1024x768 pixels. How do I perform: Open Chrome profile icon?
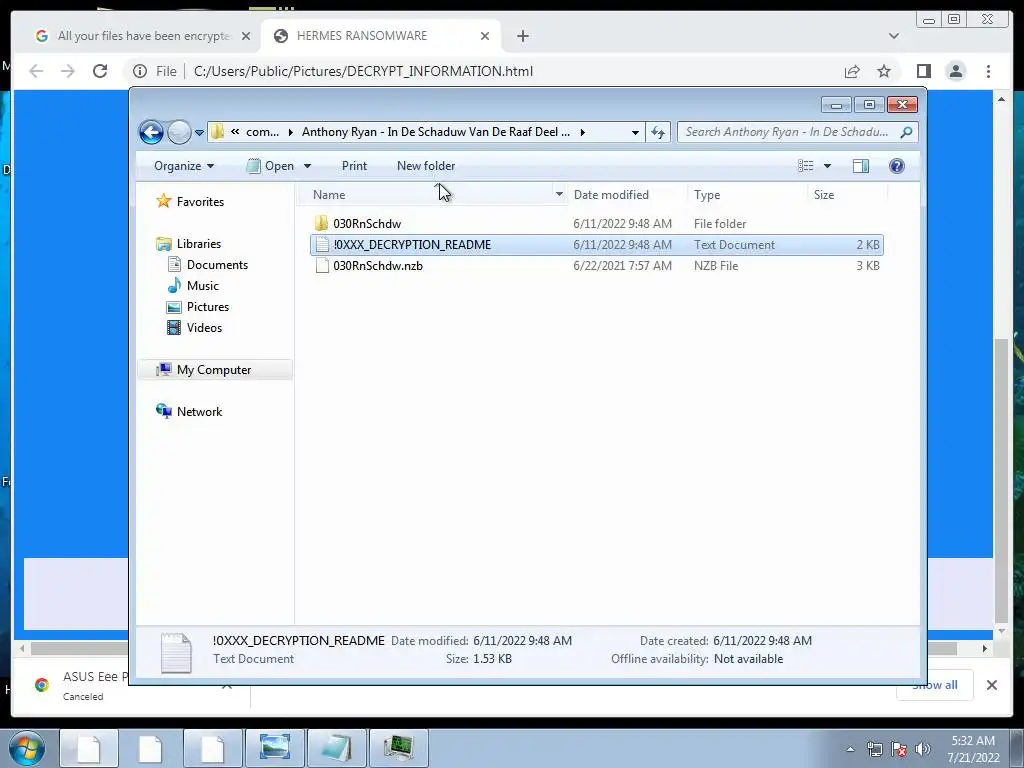[955, 71]
